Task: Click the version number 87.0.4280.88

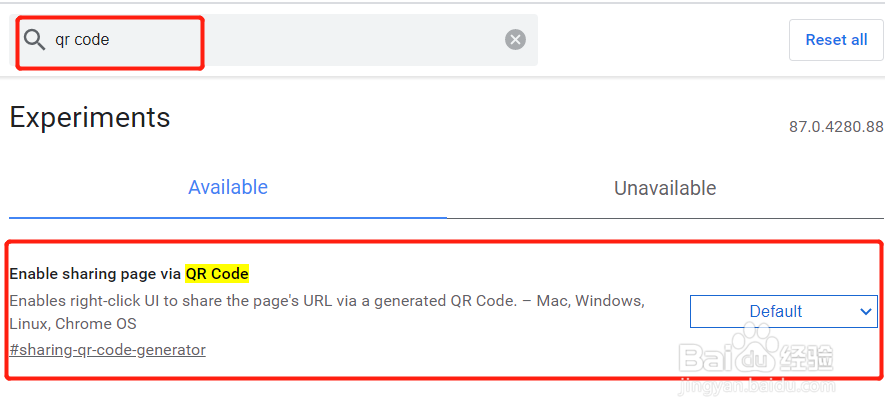Action: click(836, 127)
